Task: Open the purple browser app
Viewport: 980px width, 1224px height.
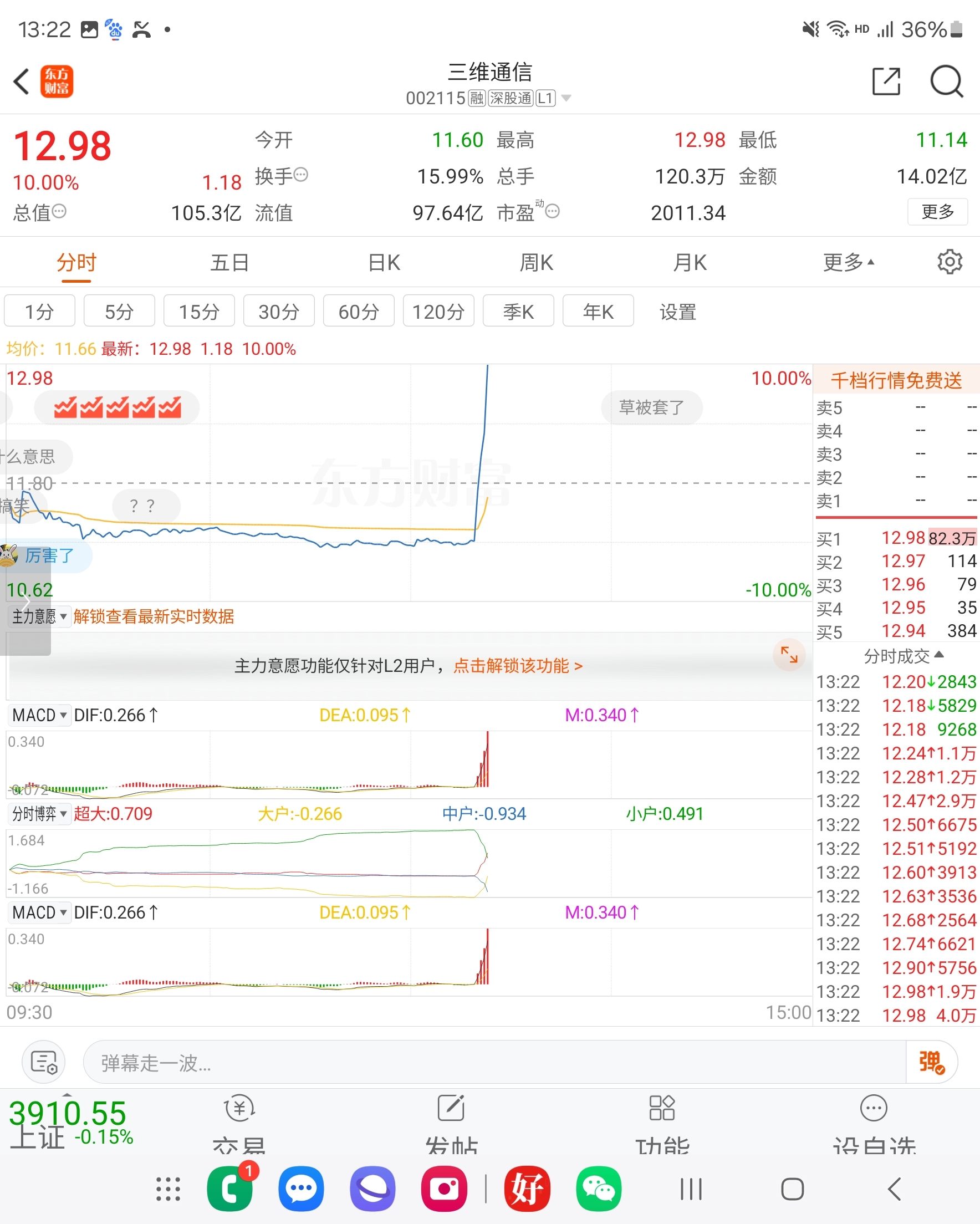Action: click(372, 1188)
